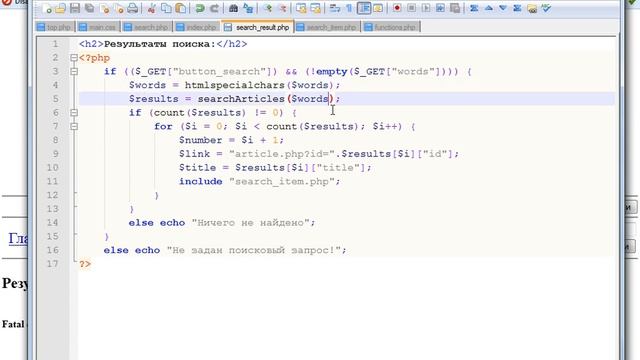Start macro recording with the red dot icon
Screen dimensions: 640x360
tap(397, 8)
